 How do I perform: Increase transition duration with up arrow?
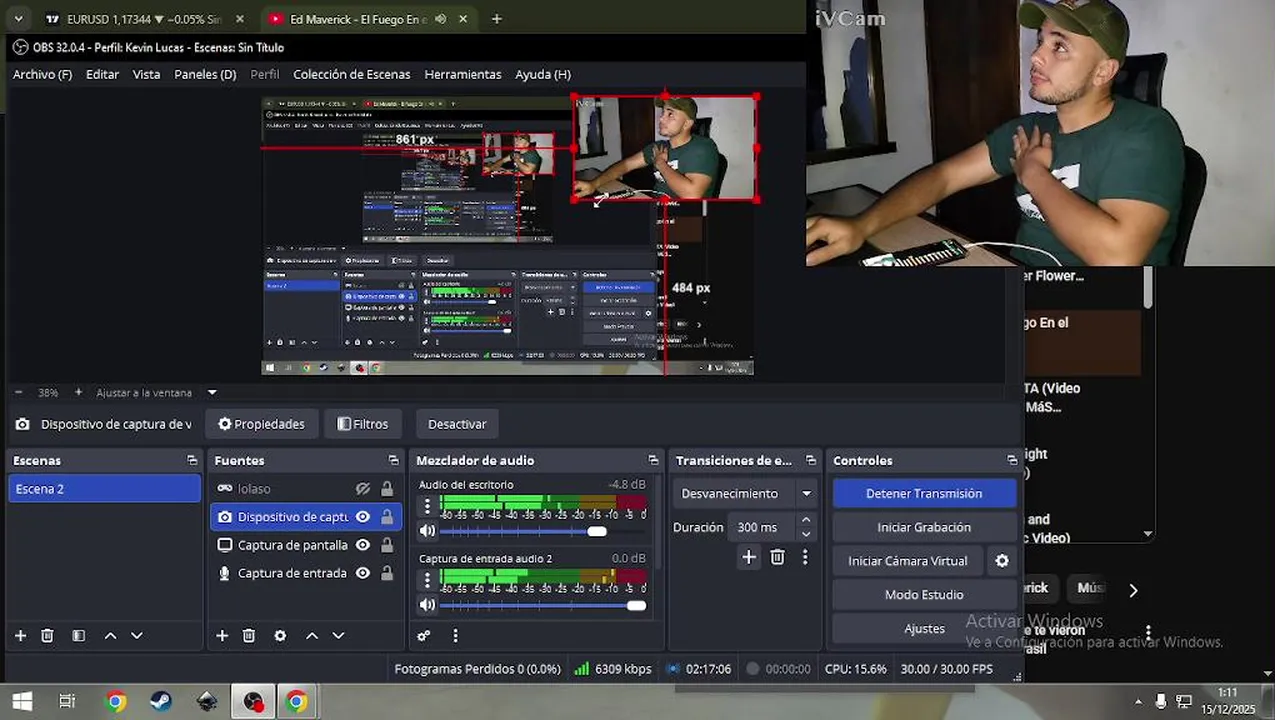806,520
